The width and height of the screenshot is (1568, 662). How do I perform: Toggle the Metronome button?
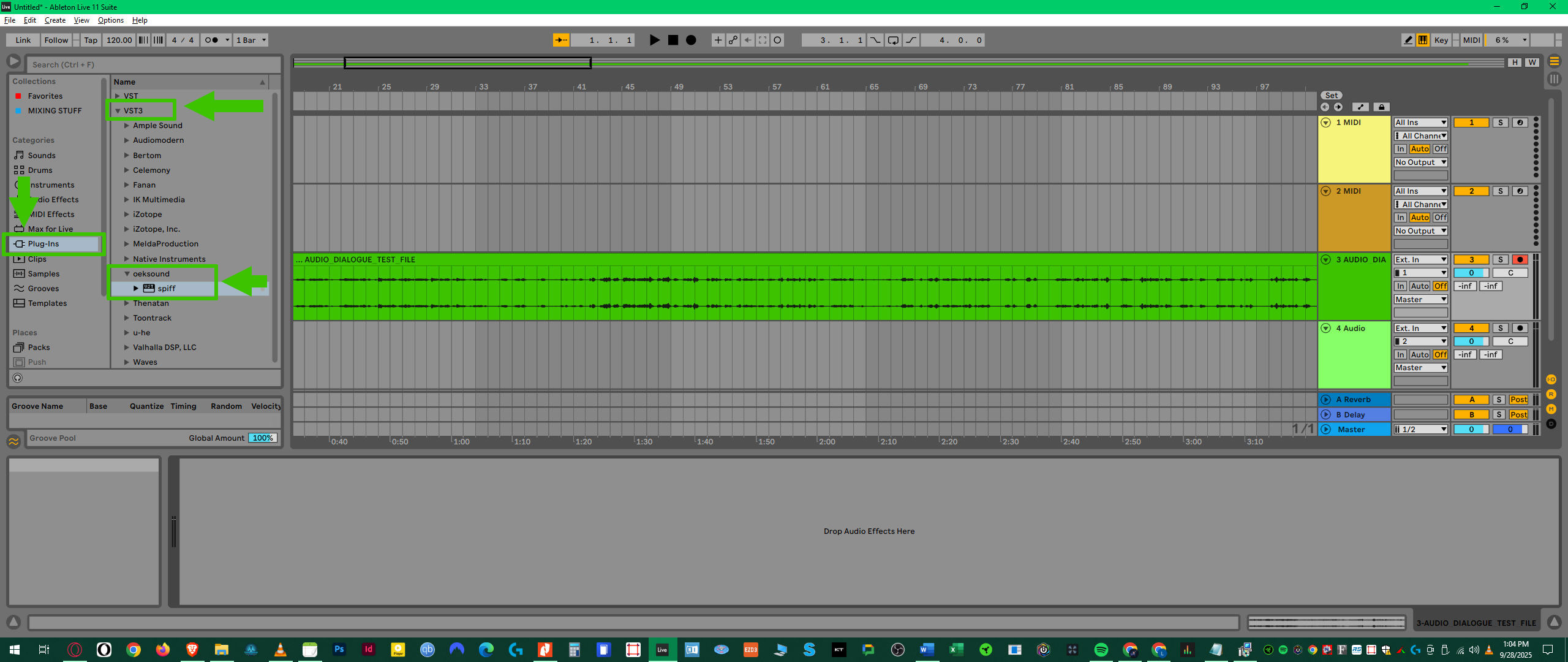211,40
